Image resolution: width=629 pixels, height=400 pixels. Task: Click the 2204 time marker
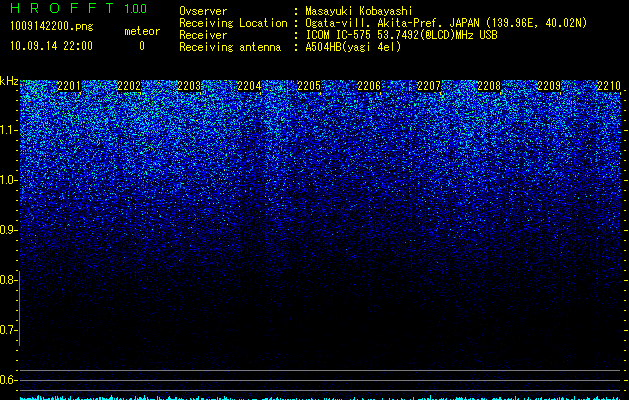[249, 86]
